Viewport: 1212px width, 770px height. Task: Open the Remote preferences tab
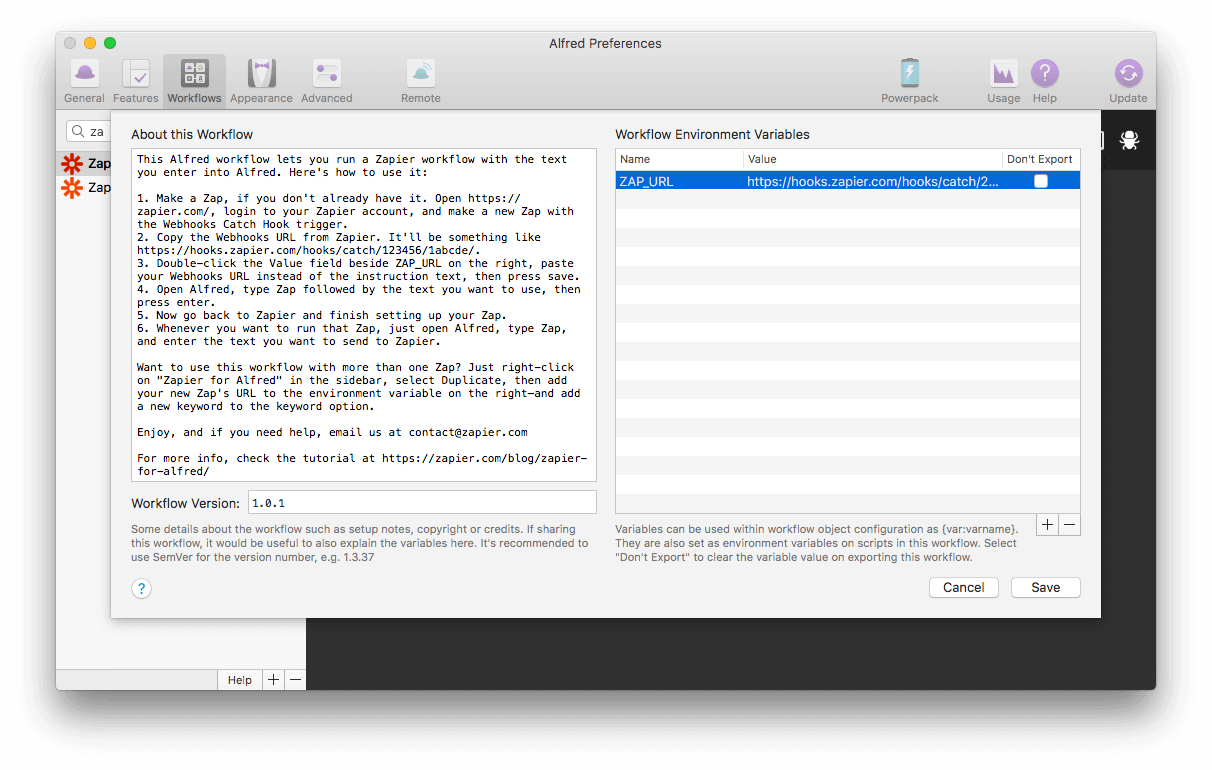[420, 80]
